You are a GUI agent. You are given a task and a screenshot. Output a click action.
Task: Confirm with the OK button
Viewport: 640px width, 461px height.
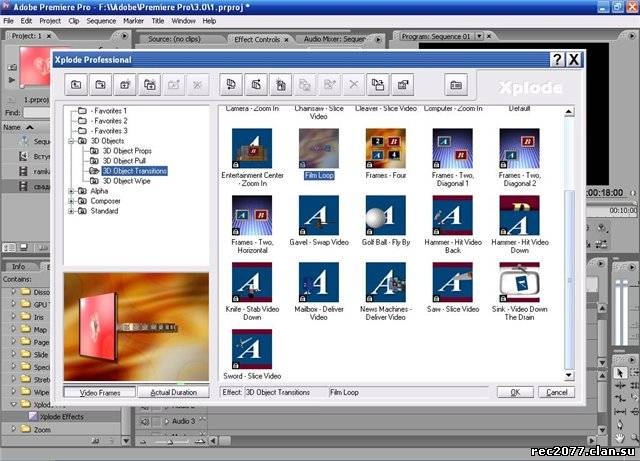515,392
